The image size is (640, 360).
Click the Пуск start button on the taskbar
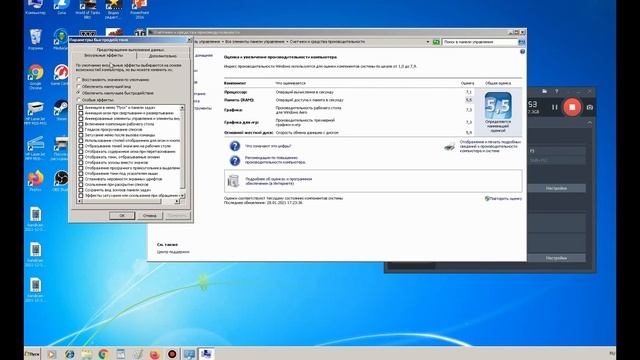33,354
